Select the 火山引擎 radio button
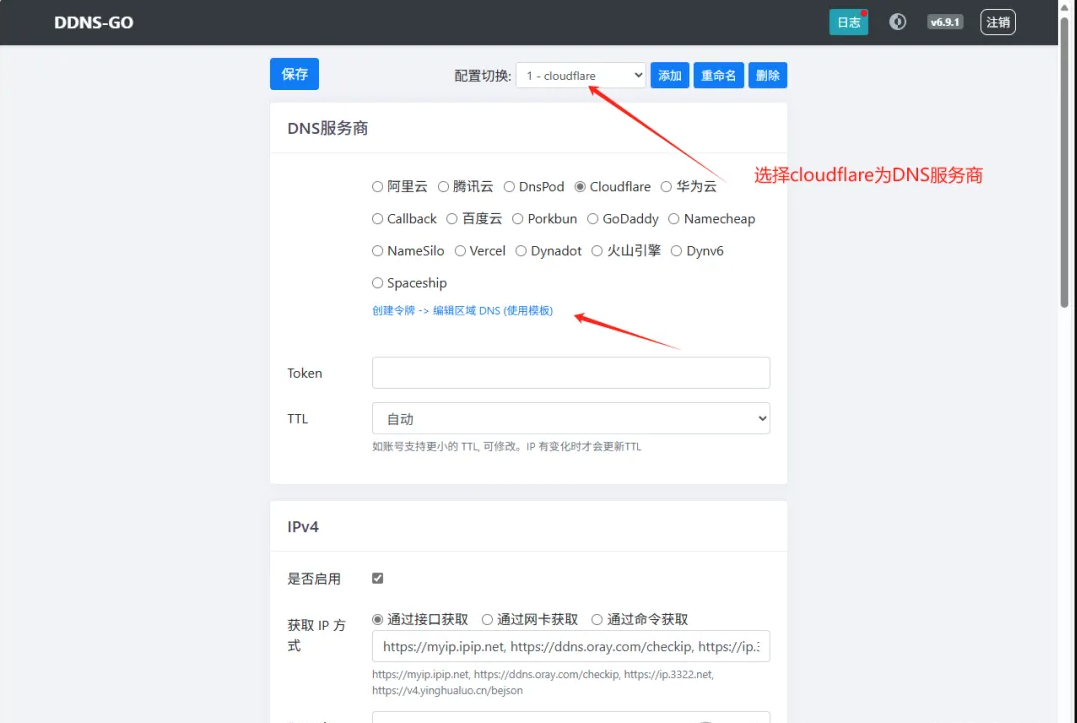The width and height of the screenshot is (1077, 723). (597, 251)
